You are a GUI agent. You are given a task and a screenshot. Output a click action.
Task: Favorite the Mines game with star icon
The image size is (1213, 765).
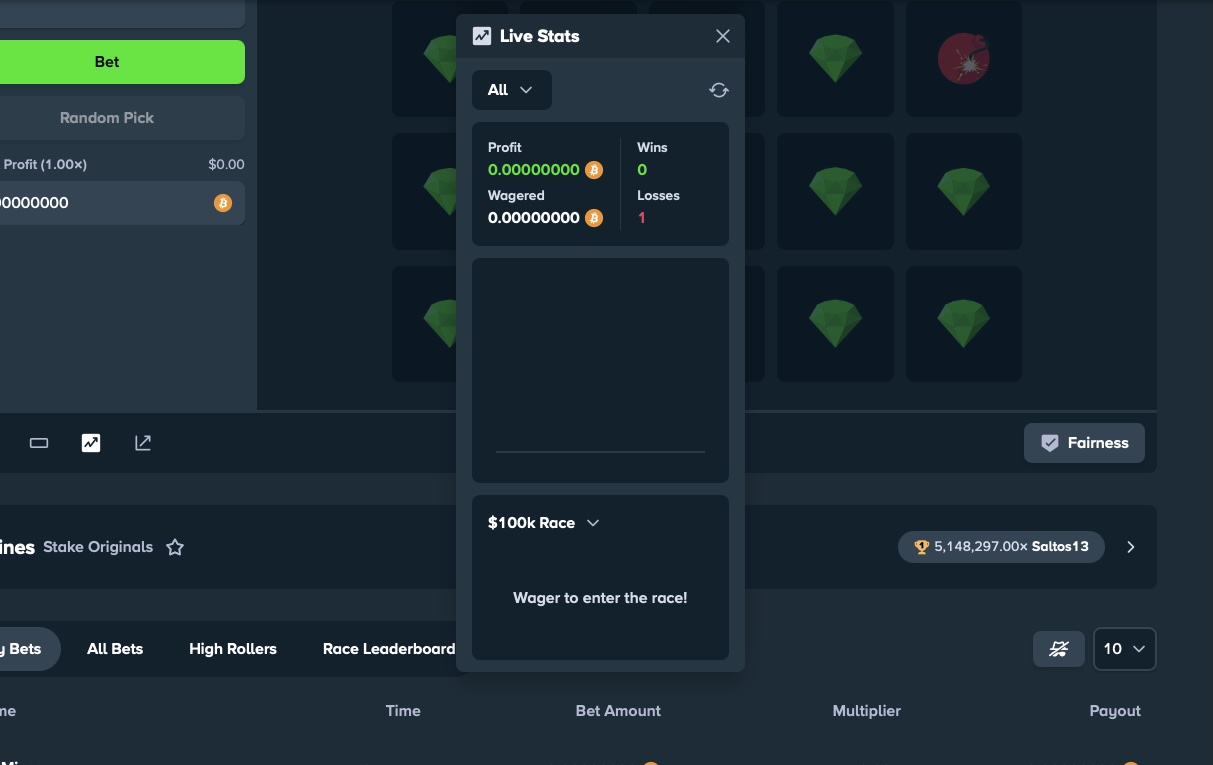[x=175, y=547]
